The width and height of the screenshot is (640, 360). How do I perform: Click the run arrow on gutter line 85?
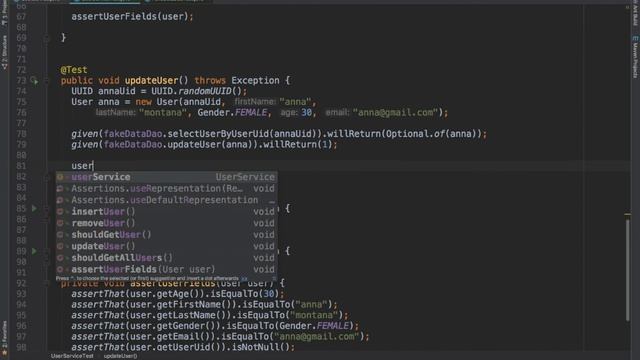[34, 209]
